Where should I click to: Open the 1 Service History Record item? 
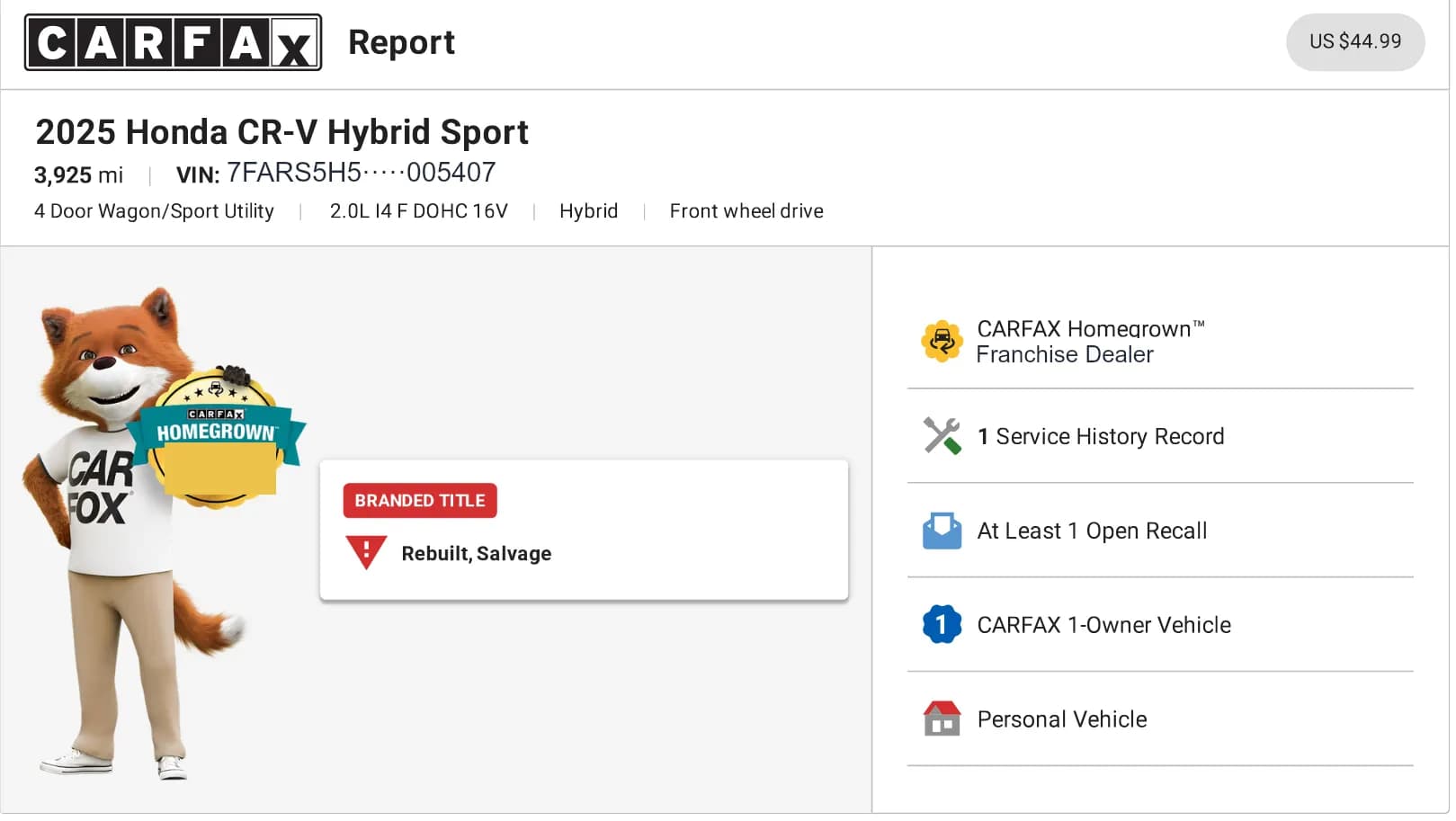1160,436
